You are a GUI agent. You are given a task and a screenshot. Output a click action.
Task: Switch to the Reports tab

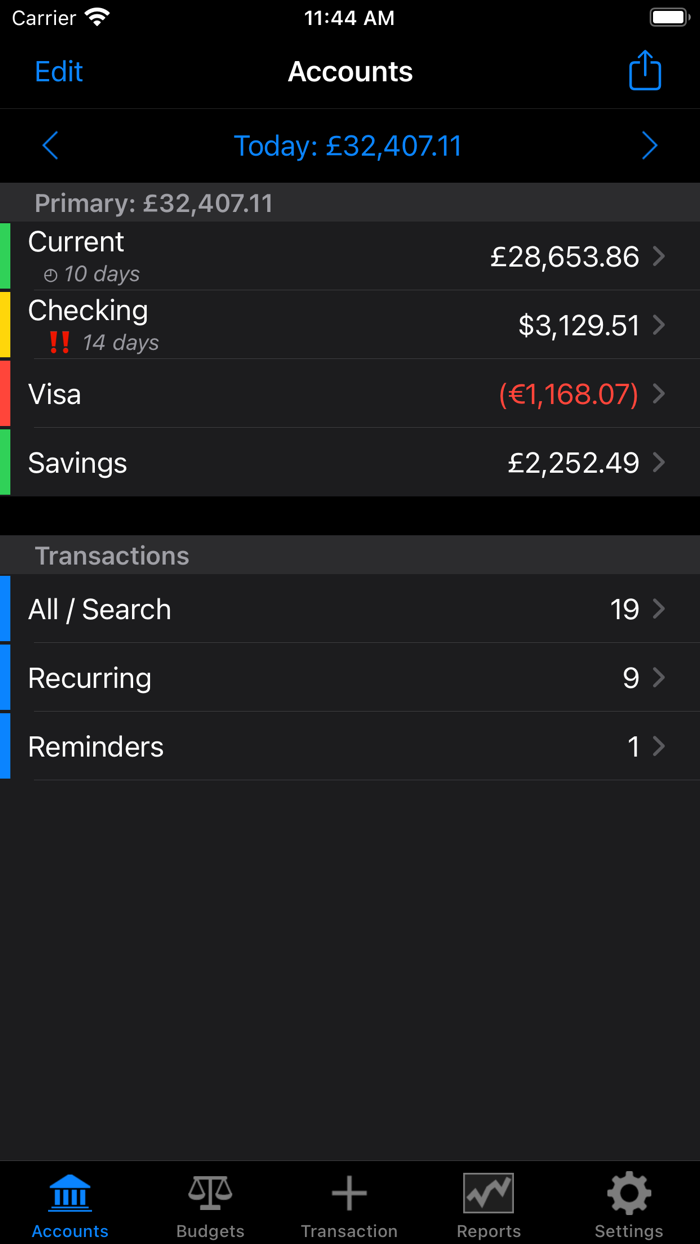488,1203
